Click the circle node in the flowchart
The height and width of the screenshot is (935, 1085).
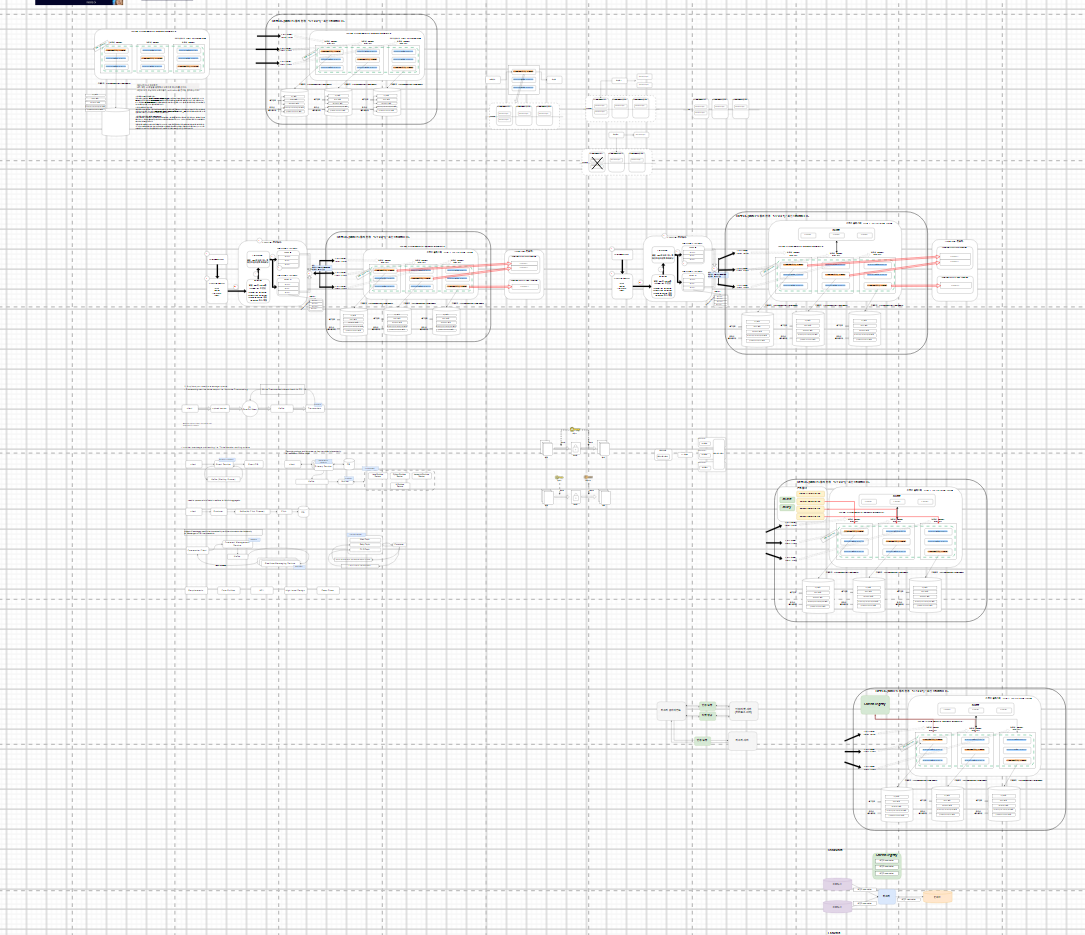click(x=249, y=409)
